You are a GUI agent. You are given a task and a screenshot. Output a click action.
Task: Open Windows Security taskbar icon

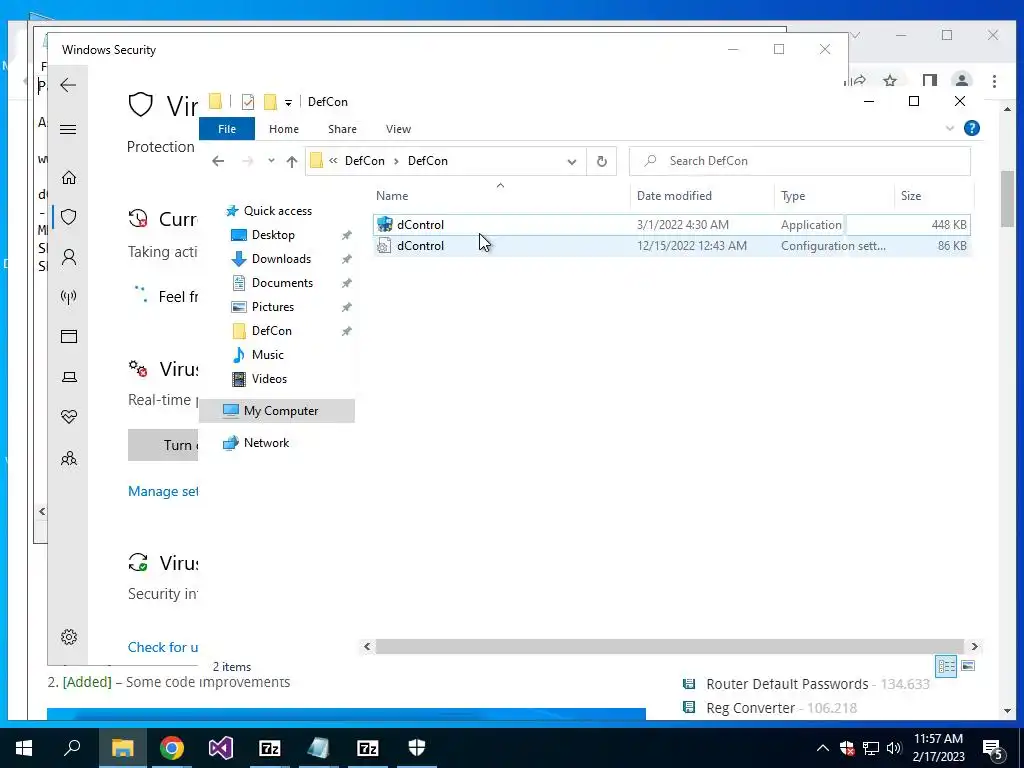tap(417, 748)
